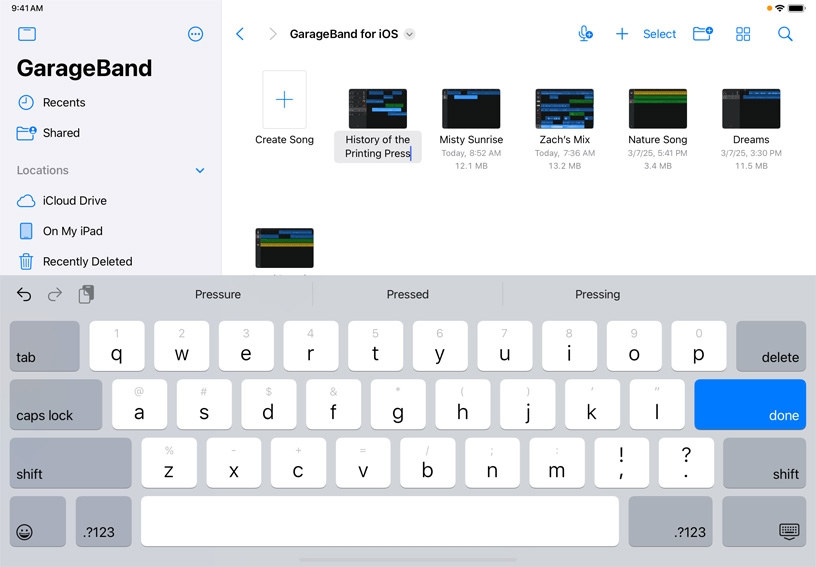The image size is (816, 567).
Task: Go back to previous folder
Action: coord(240,34)
